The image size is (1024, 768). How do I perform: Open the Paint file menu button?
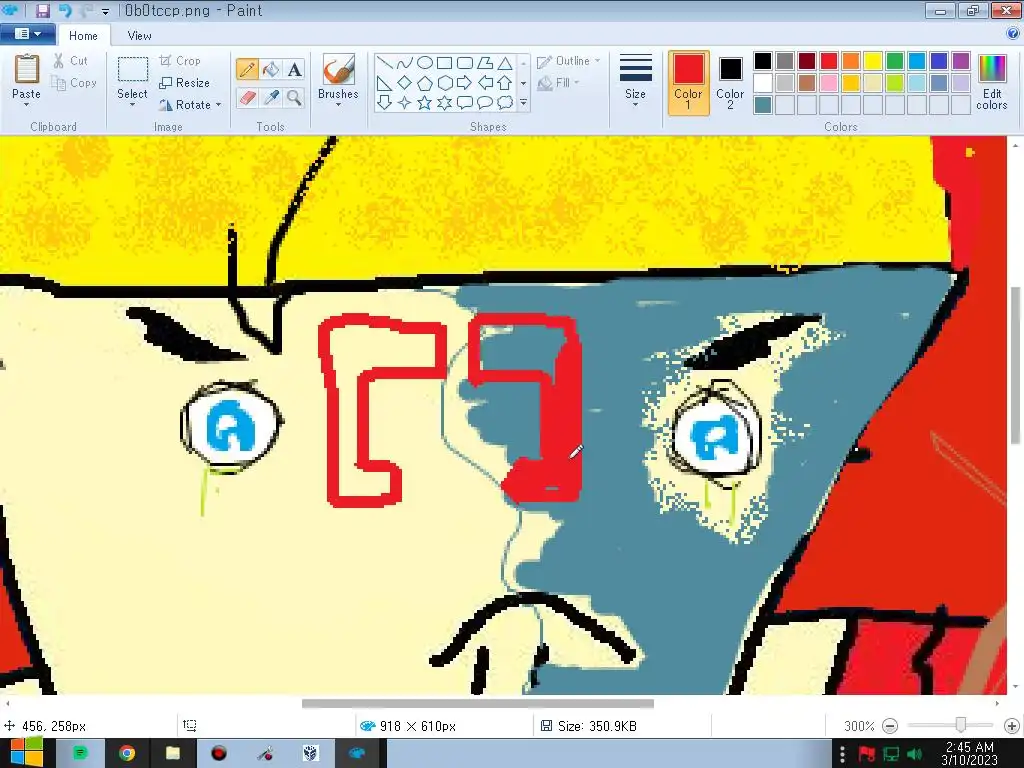(27, 34)
